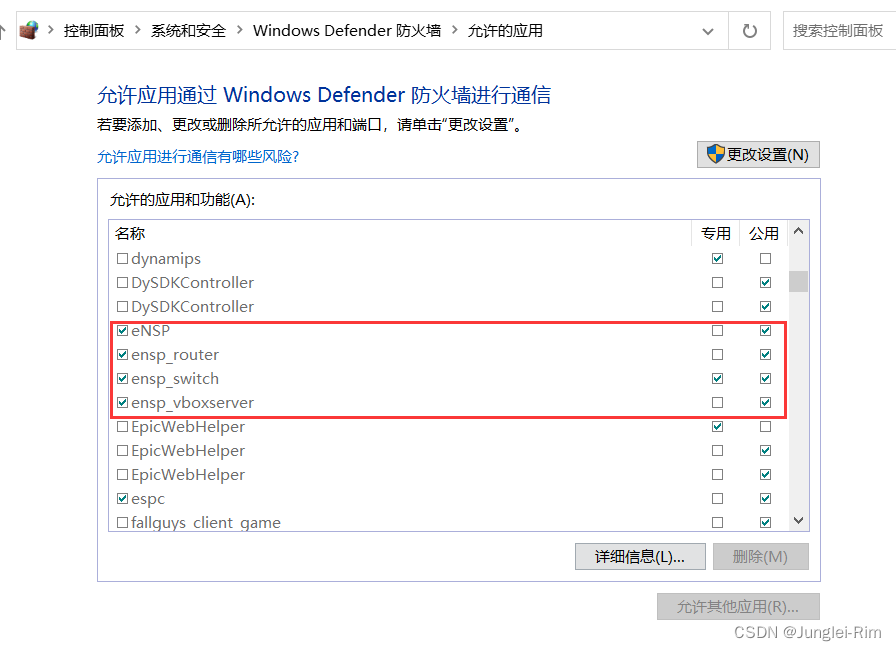The image size is (896, 651).
Task: Toggle ensp_vboxserver 专用 checkbox
Action: pyautogui.click(x=717, y=402)
